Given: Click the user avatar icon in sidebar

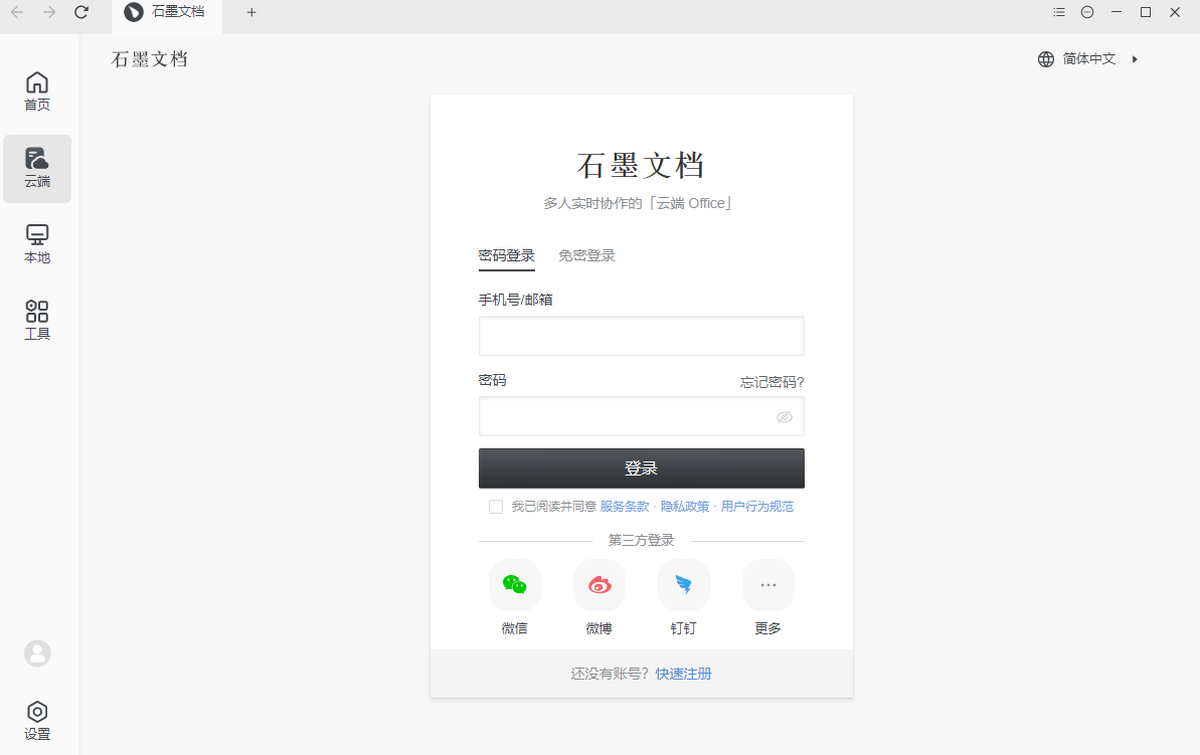Looking at the screenshot, I should tap(37, 653).
